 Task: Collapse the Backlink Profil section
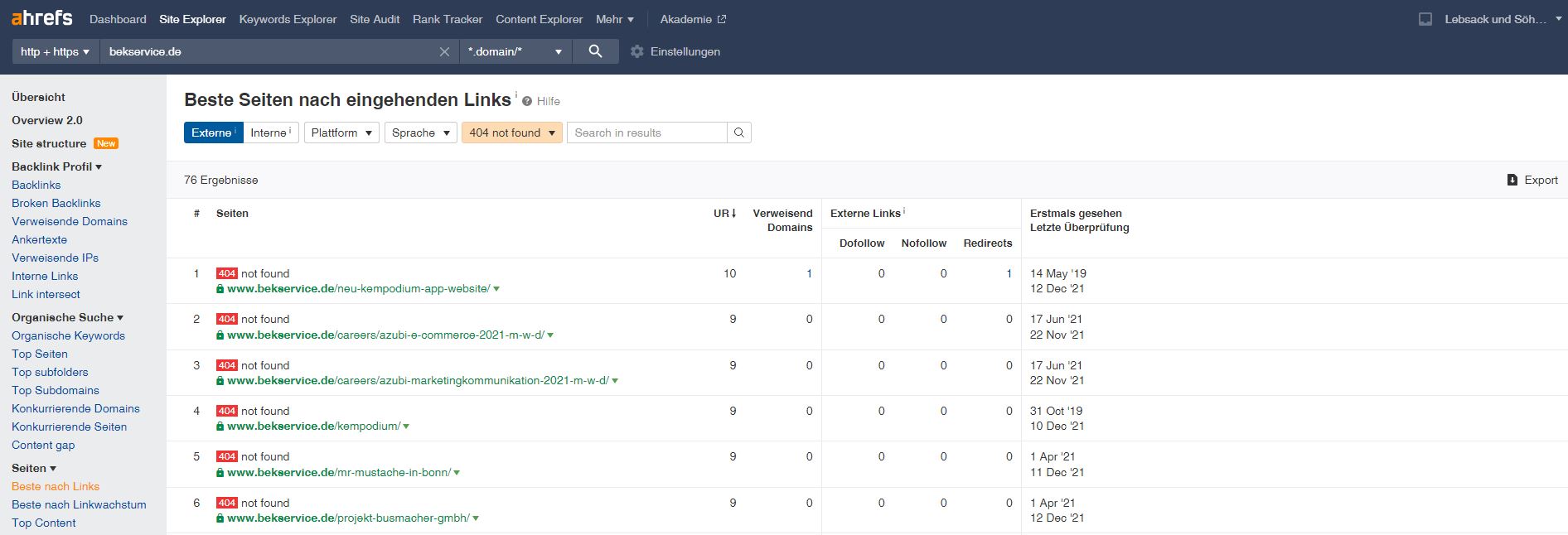[56, 166]
